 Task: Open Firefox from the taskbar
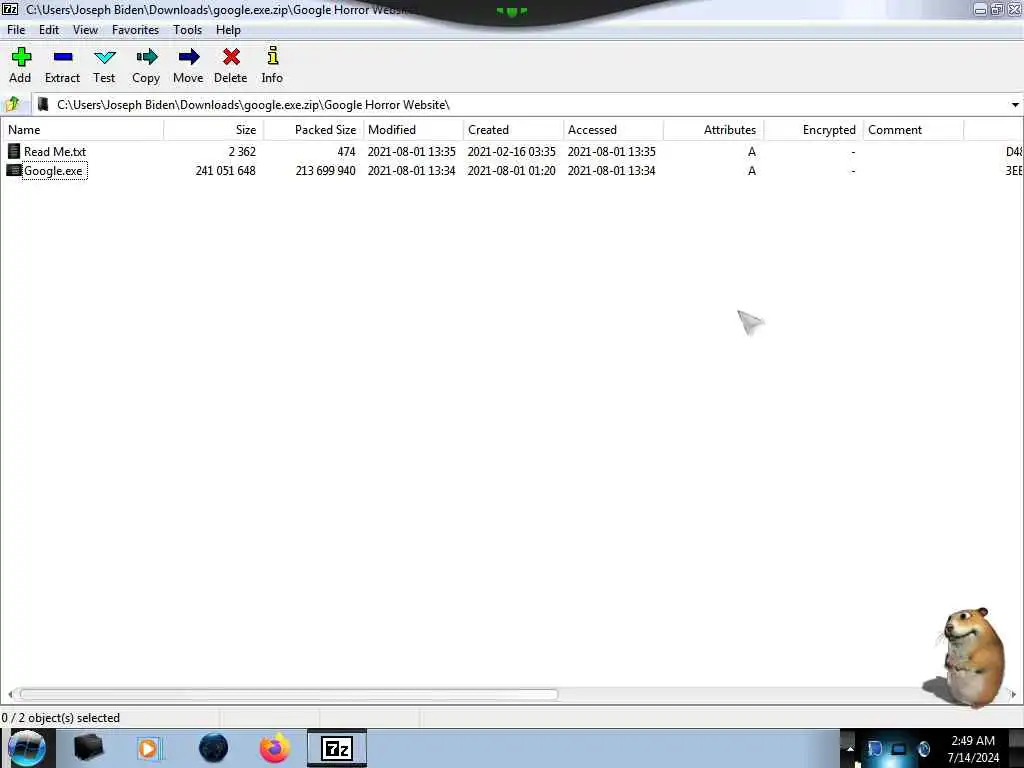coord(275,748)
